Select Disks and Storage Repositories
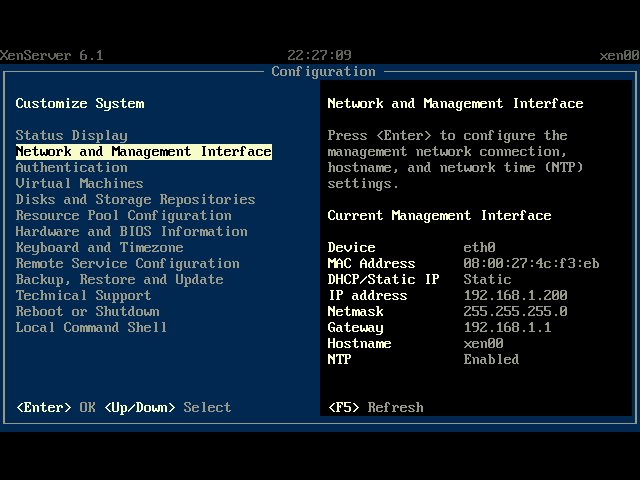Image resolution: width=640 pixels, height=480 pixels. pos(136,199)
